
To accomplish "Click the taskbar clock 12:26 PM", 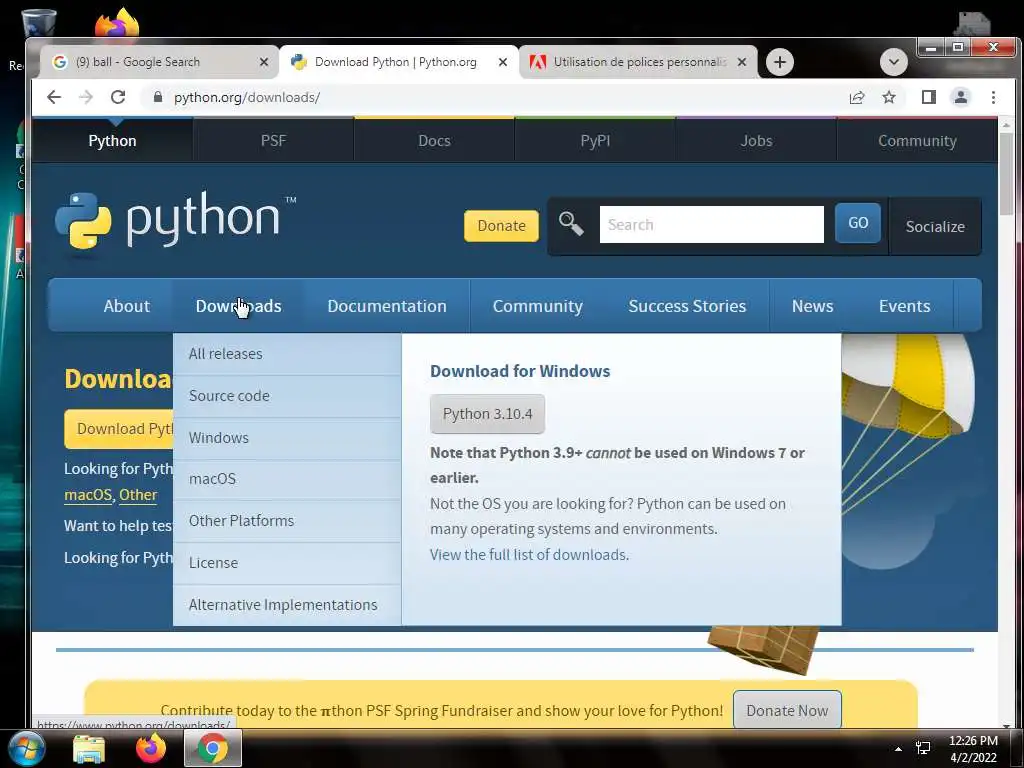I will pos(973,749).
